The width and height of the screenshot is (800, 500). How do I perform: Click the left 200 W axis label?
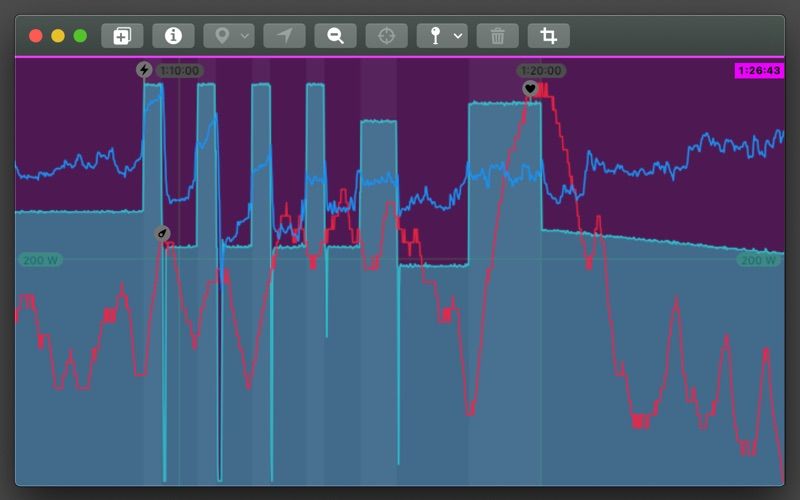point(40,260)
